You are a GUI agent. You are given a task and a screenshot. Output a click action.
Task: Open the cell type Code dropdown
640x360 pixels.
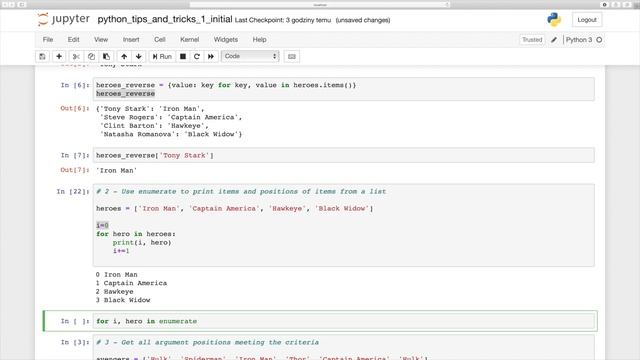250,56
